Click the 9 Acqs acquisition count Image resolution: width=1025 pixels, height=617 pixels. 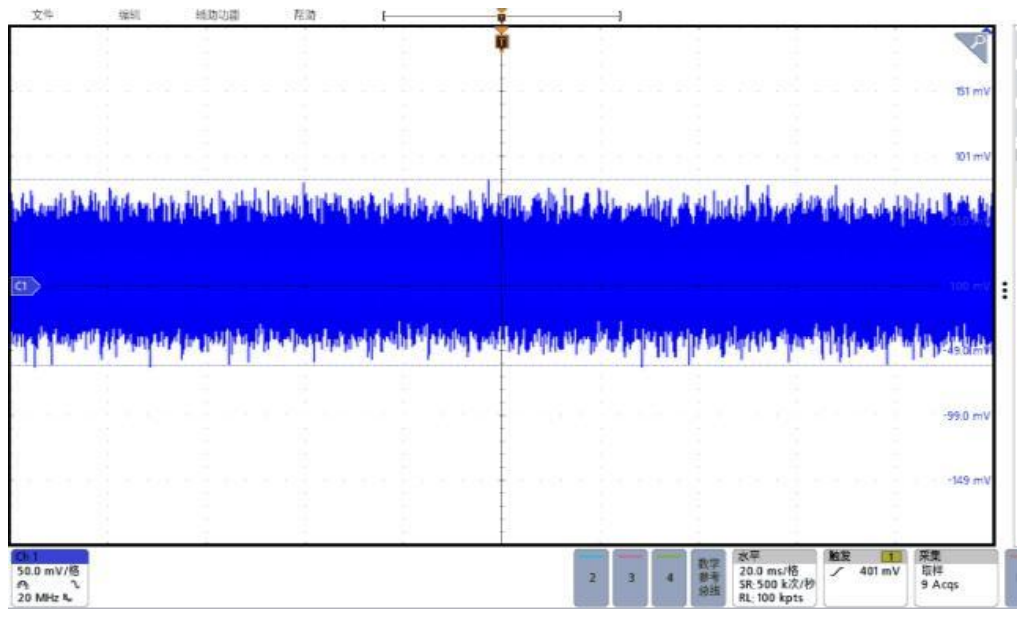click(940, 584)
